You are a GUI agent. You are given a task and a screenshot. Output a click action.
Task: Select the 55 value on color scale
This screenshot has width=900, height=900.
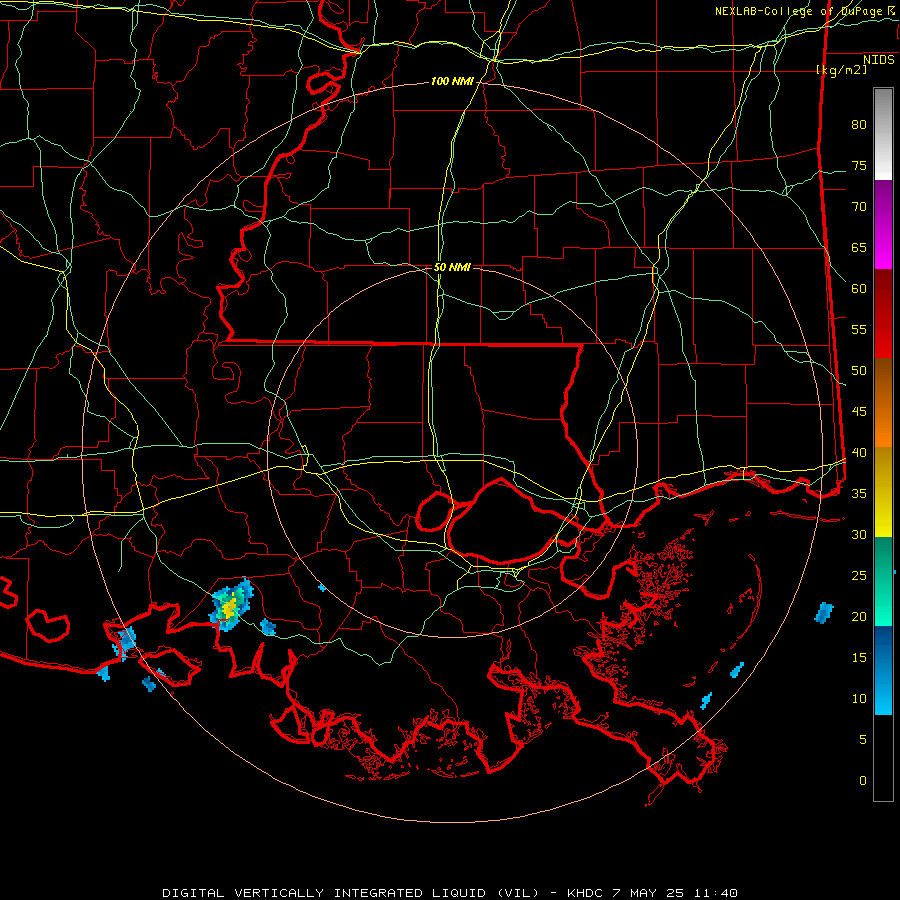coord(859,329)
